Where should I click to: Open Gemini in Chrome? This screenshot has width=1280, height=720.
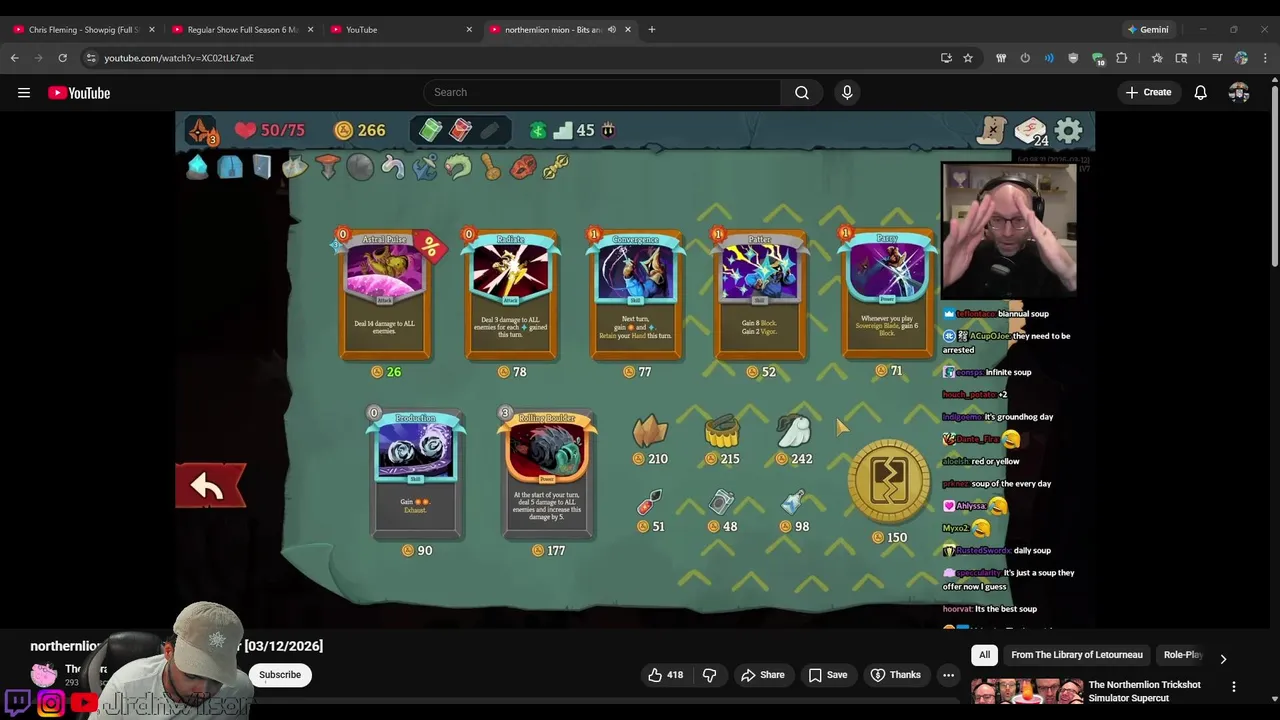(1147, 30)
